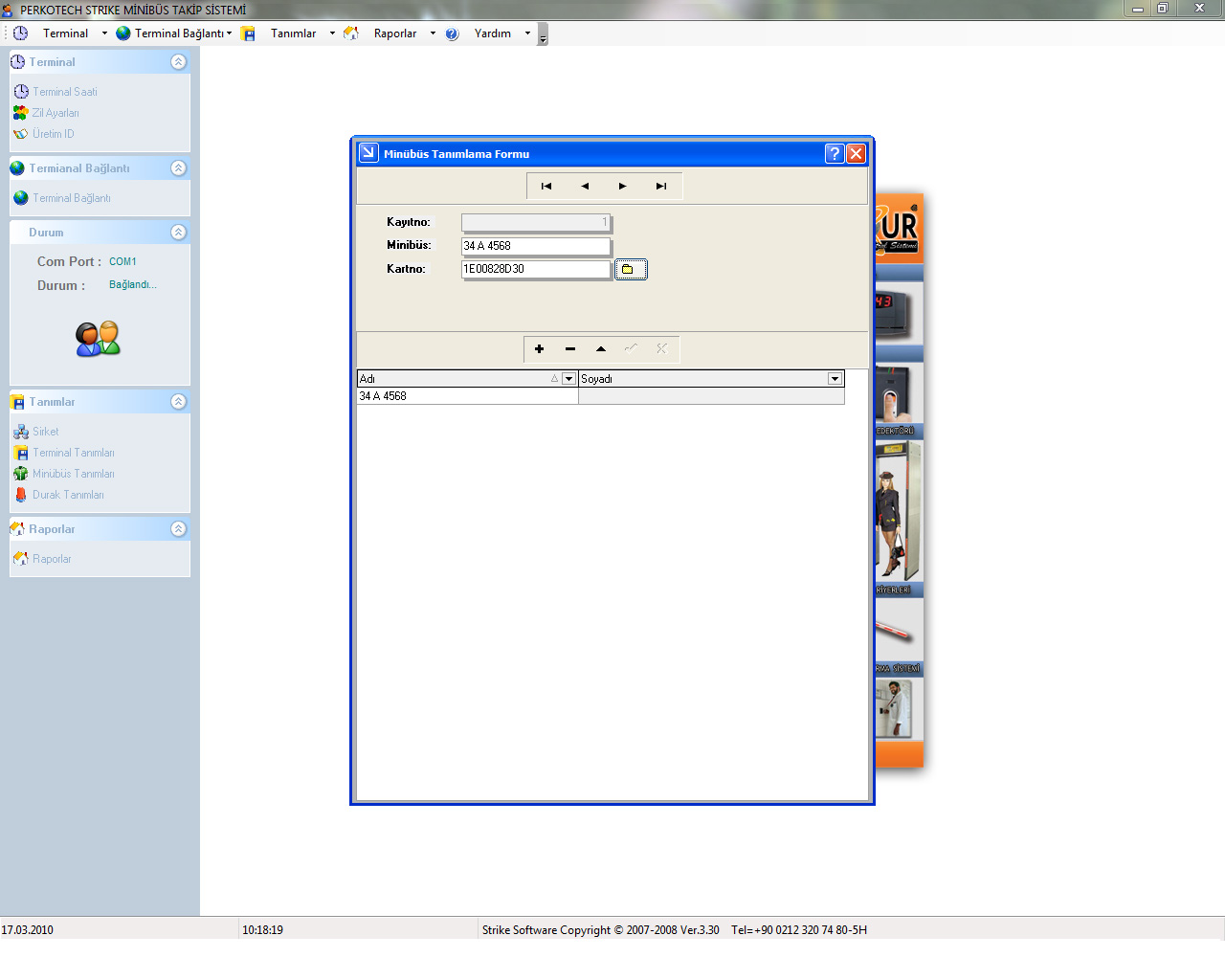Go to next record arrow
The width and height of the screenshot is (1225, 980).
click(x=623, y=187)
